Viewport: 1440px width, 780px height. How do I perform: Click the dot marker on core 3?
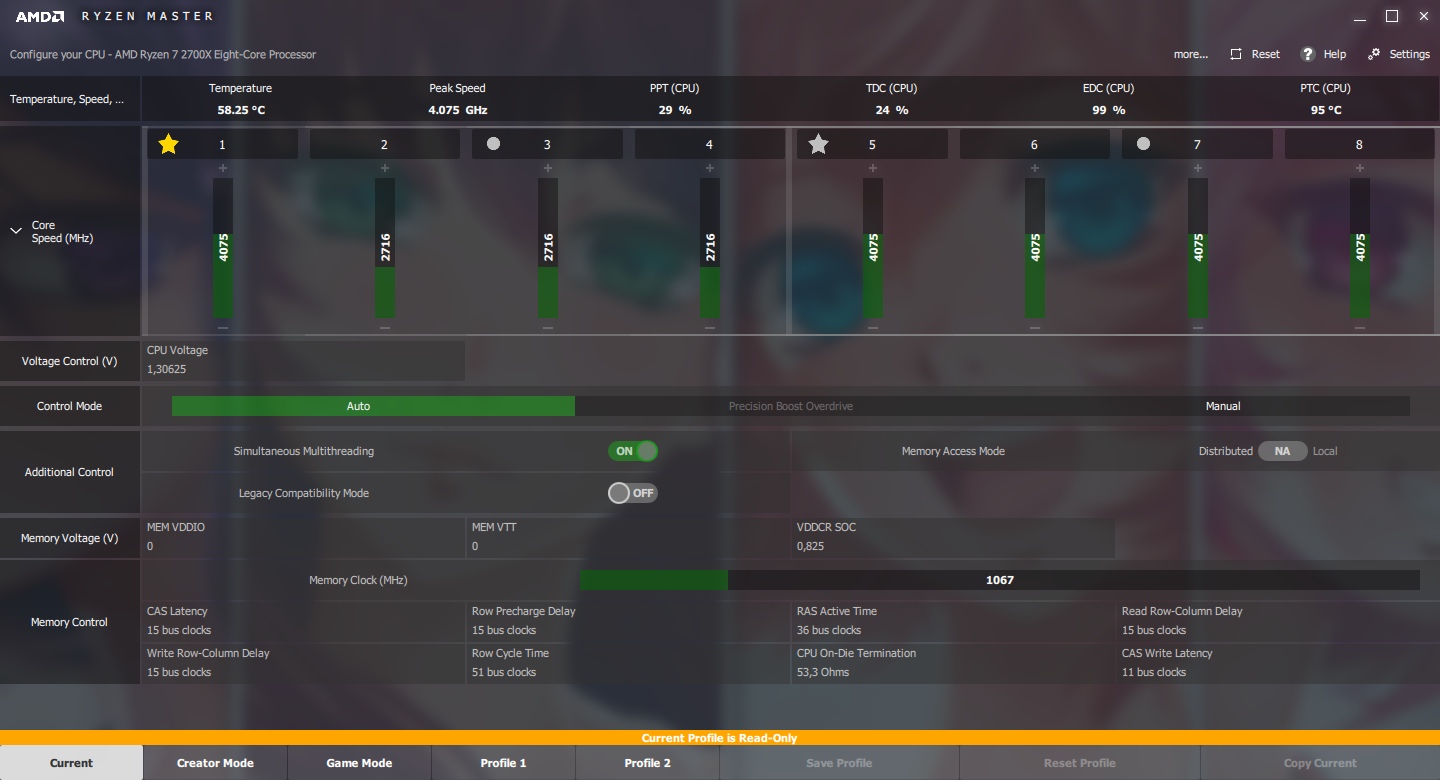[x=493, y=144]
